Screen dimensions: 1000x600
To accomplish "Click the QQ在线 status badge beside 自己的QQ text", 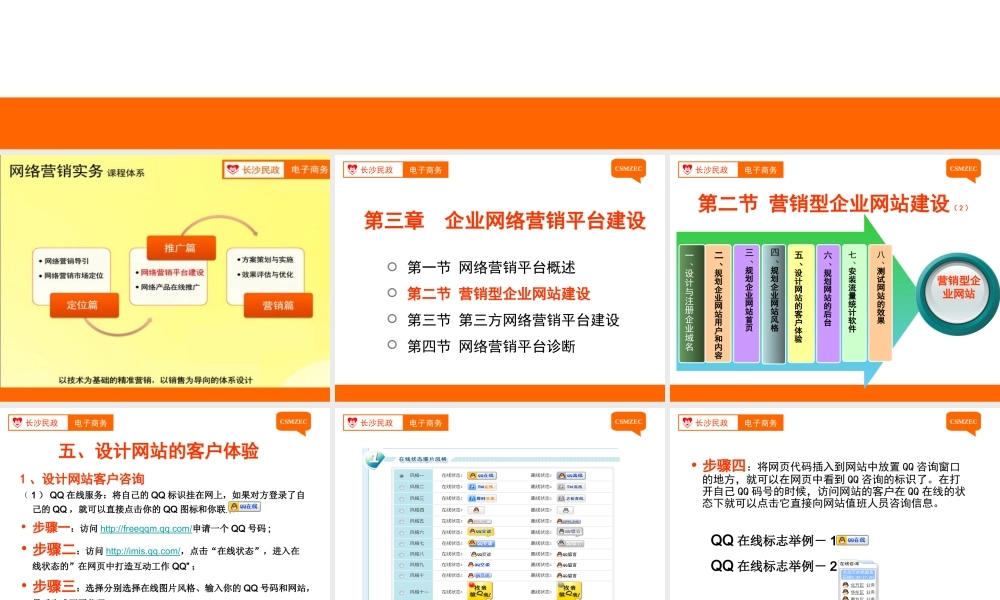I will click(245, 507).
